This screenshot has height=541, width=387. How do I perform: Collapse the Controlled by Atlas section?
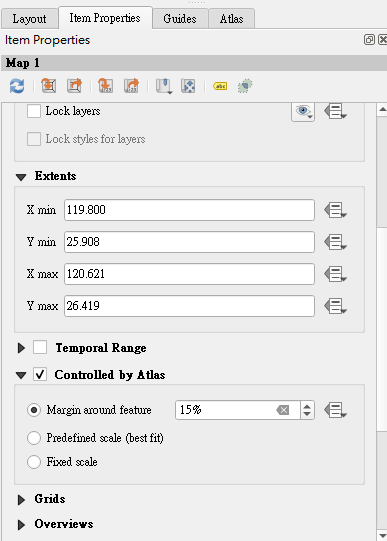coord(21,375)
